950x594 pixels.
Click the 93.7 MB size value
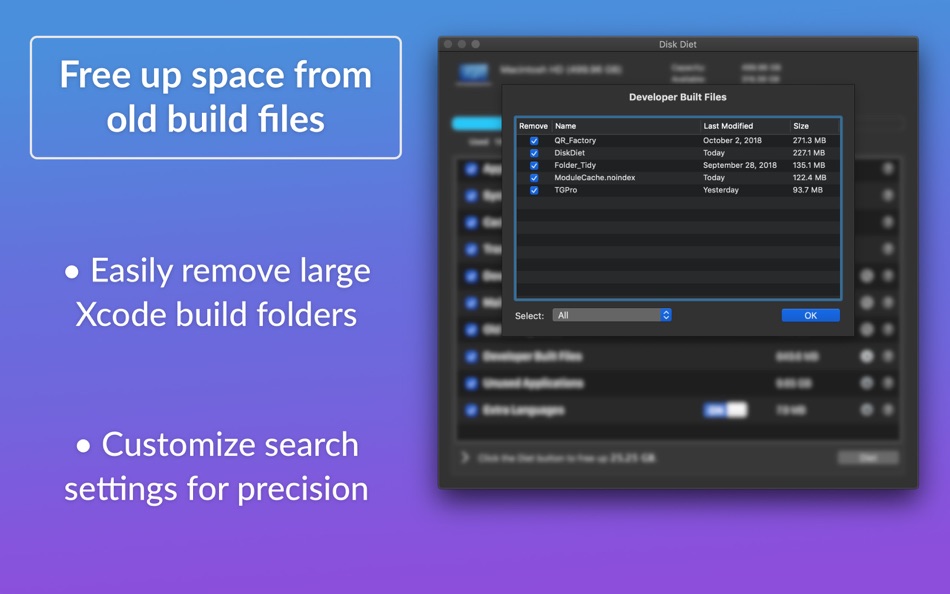click(807, 190)
